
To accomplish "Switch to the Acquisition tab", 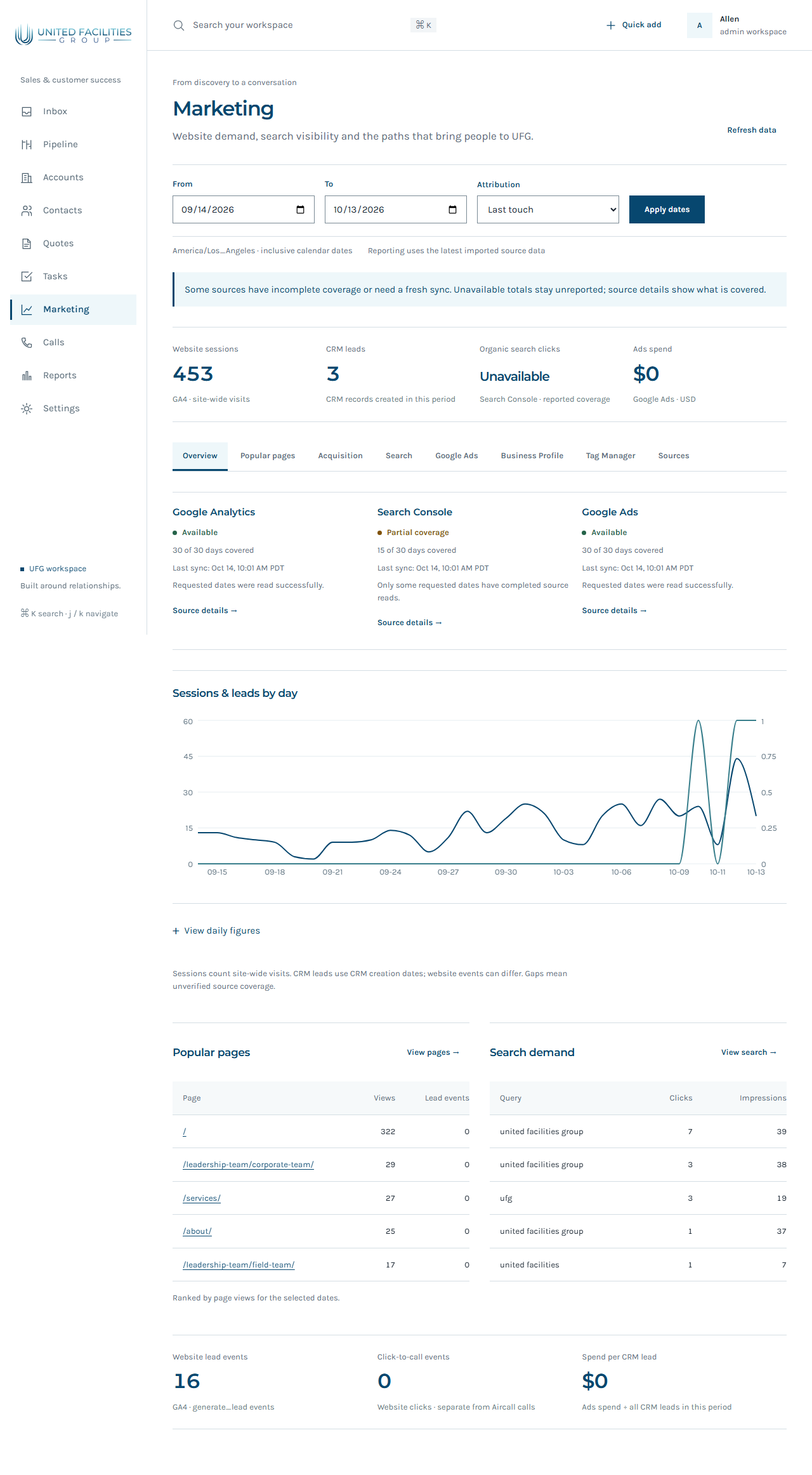I will (341, 456).
